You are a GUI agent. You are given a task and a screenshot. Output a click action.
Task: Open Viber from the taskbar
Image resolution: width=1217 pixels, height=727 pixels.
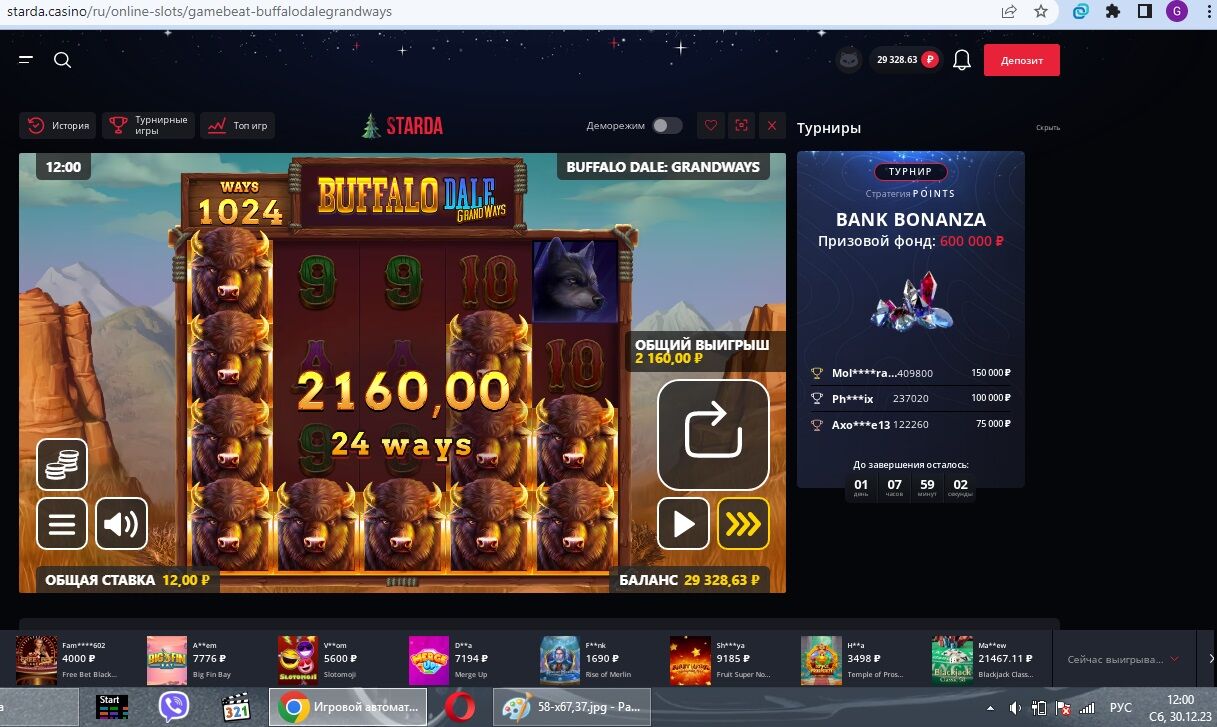coord(174,708)
